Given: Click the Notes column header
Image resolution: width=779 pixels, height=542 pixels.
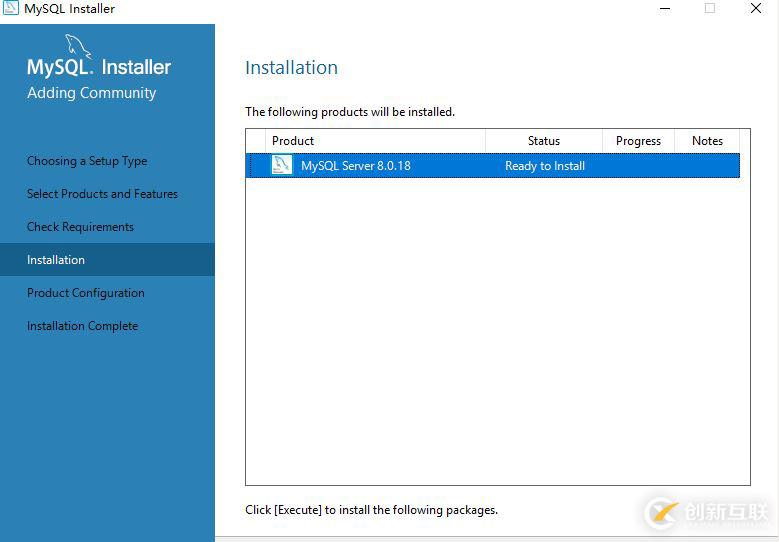Looking at the screenshot, I should [707, 141].
